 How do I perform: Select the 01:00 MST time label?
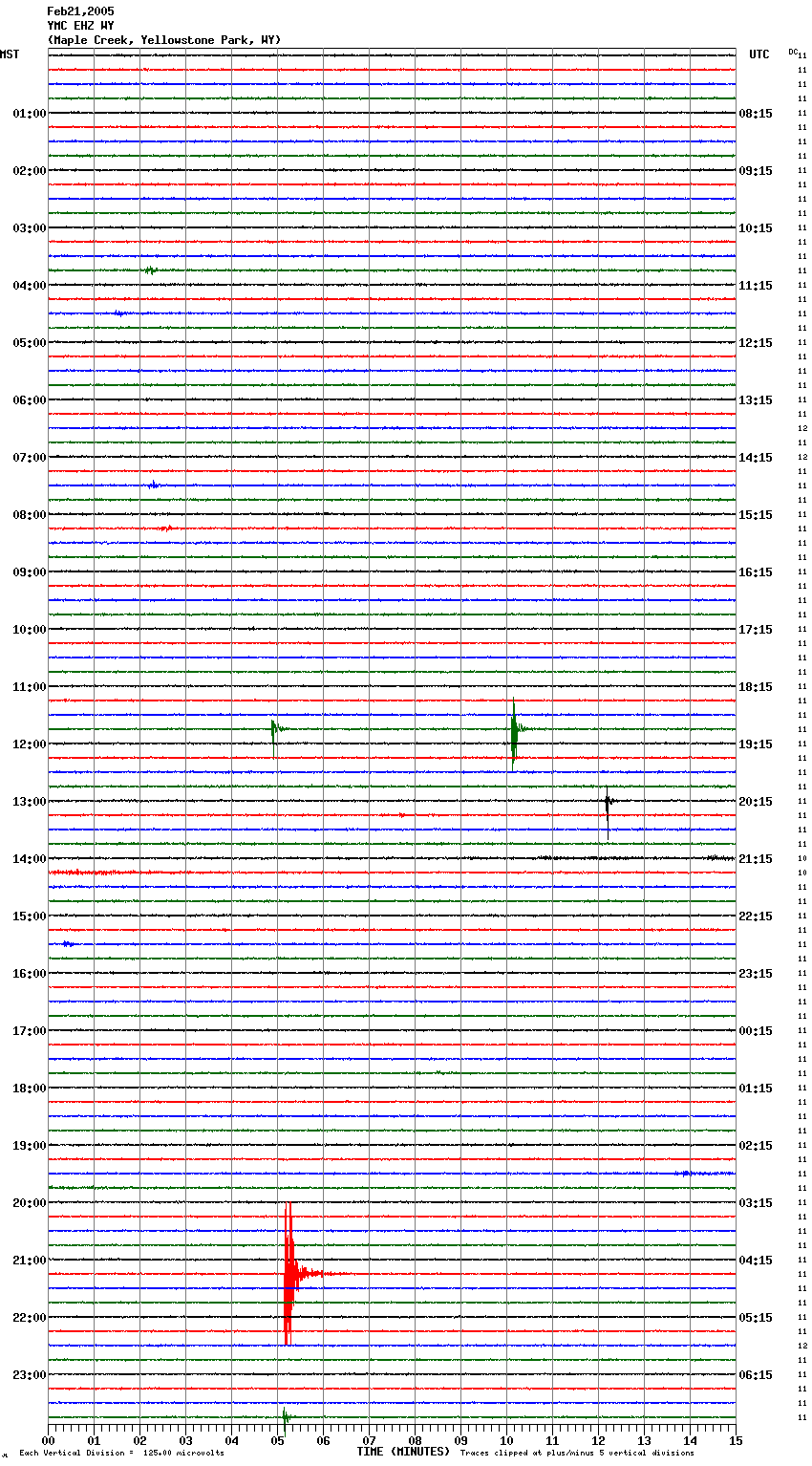(x=30, y=114)
